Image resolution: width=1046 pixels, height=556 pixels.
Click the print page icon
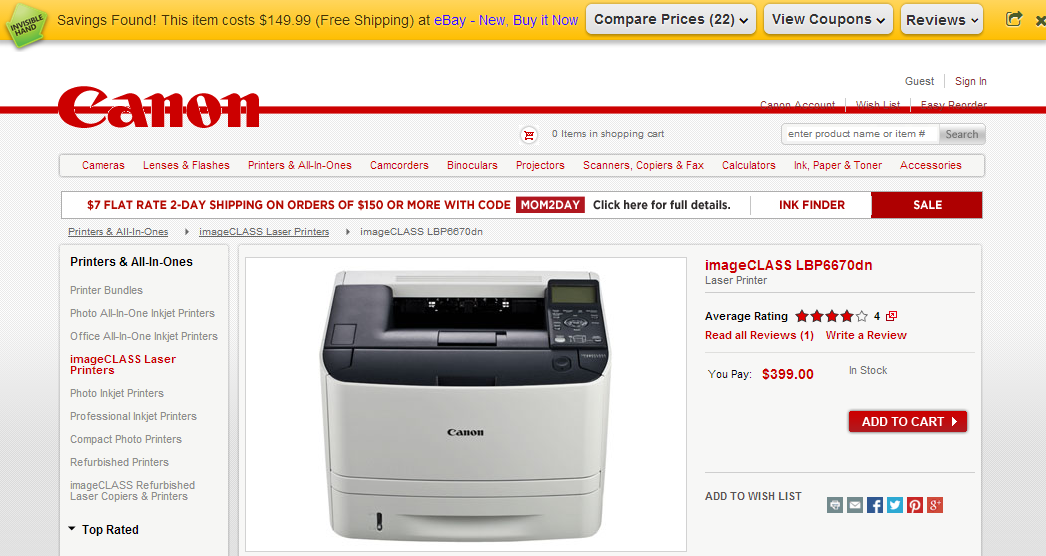click(x=835, y=505)
